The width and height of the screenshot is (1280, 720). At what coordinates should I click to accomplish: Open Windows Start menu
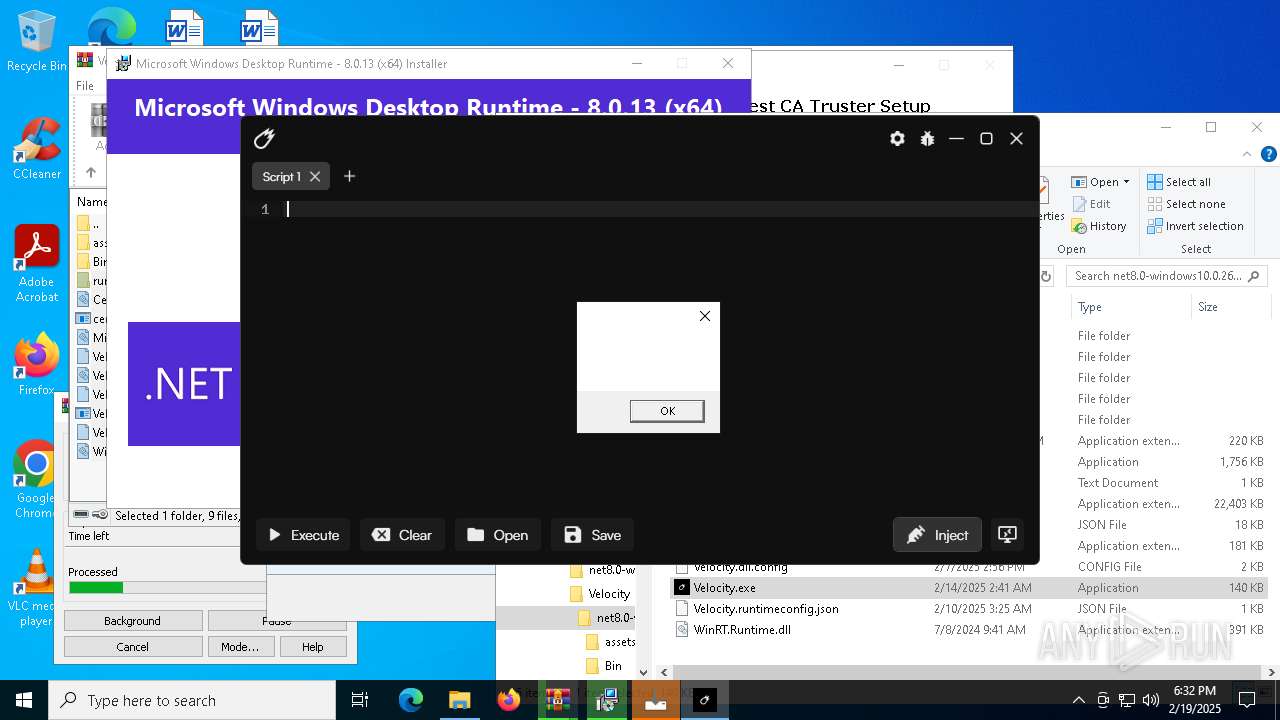click(24, 700)
